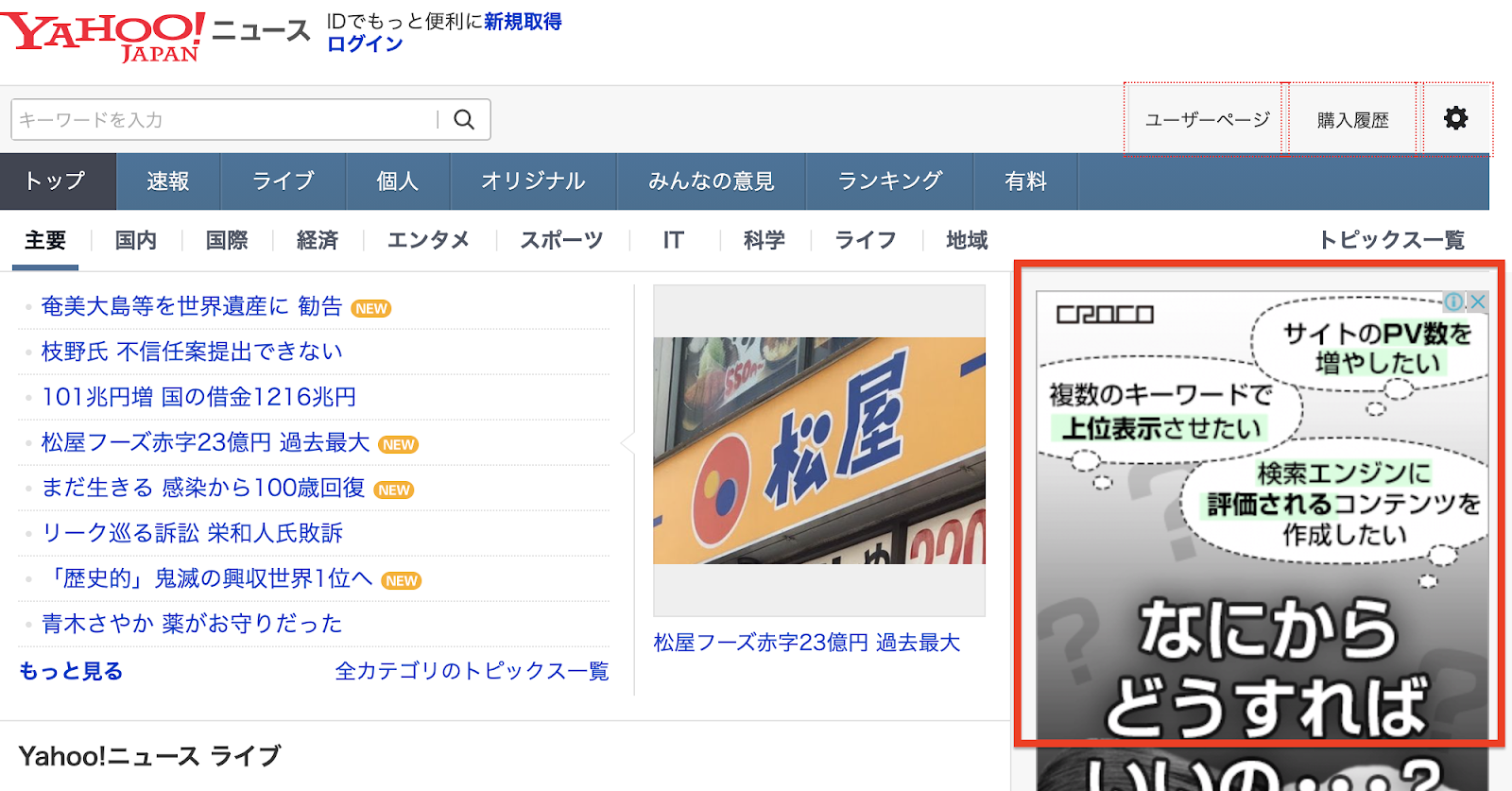Viewport: 1512px width, 791px height.
Task: Open headline 枝野氏 不信任案提出できない
Action: coord(192,352)
